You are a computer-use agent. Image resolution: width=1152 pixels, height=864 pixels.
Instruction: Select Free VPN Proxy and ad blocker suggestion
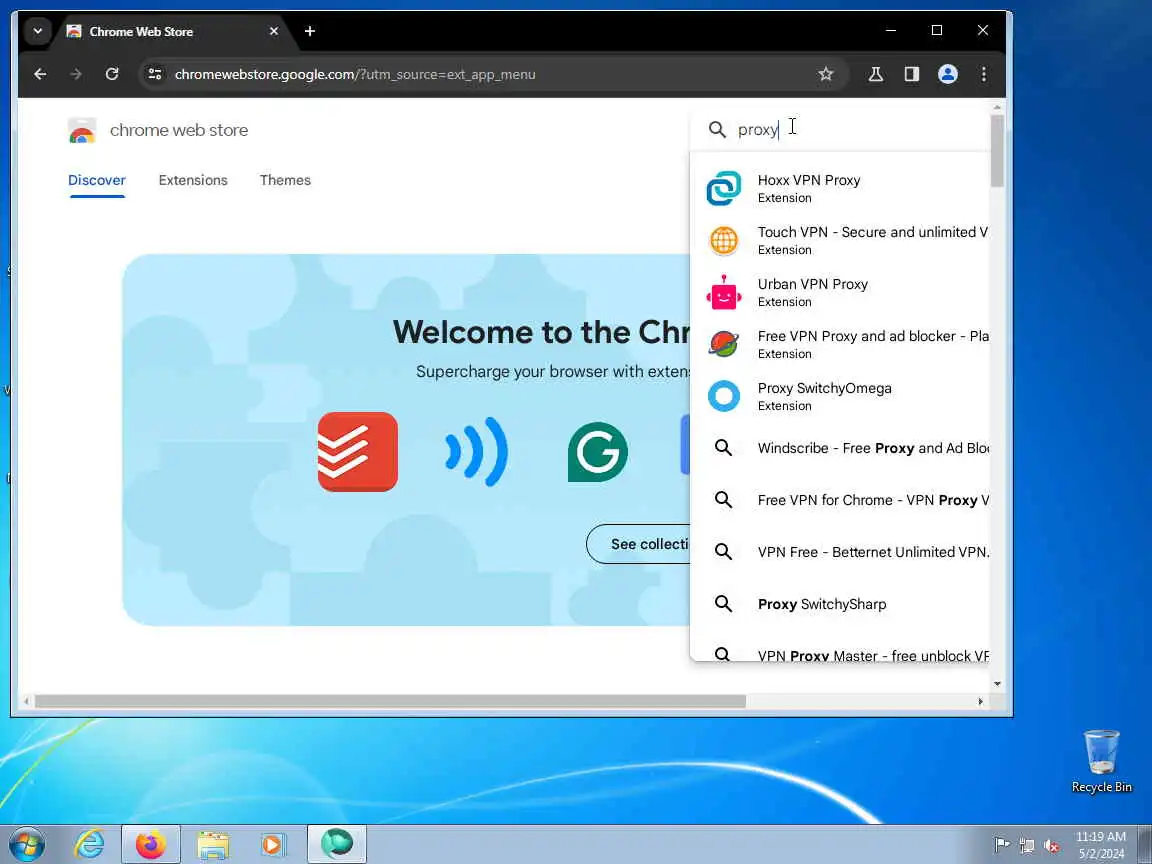[840, 345]
